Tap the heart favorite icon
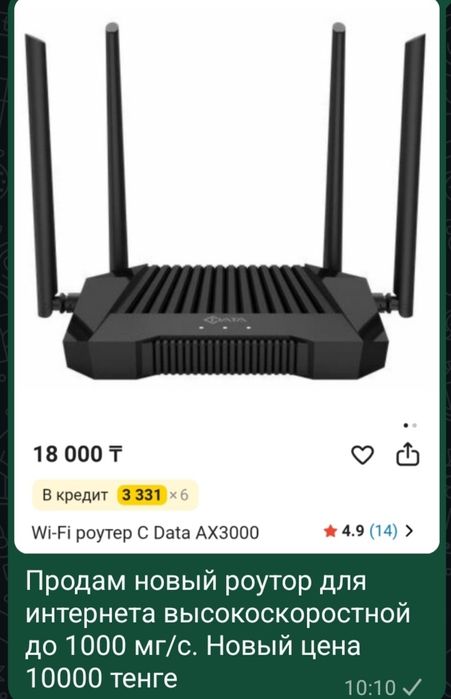This screenshot has height=699, width=451. pos(362,455)
